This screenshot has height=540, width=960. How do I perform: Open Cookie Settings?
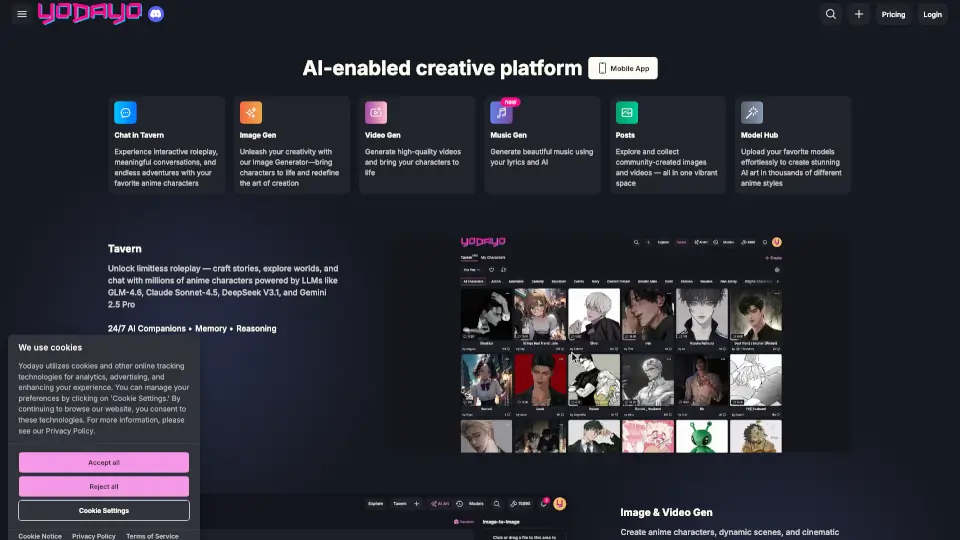click(104, 510)
